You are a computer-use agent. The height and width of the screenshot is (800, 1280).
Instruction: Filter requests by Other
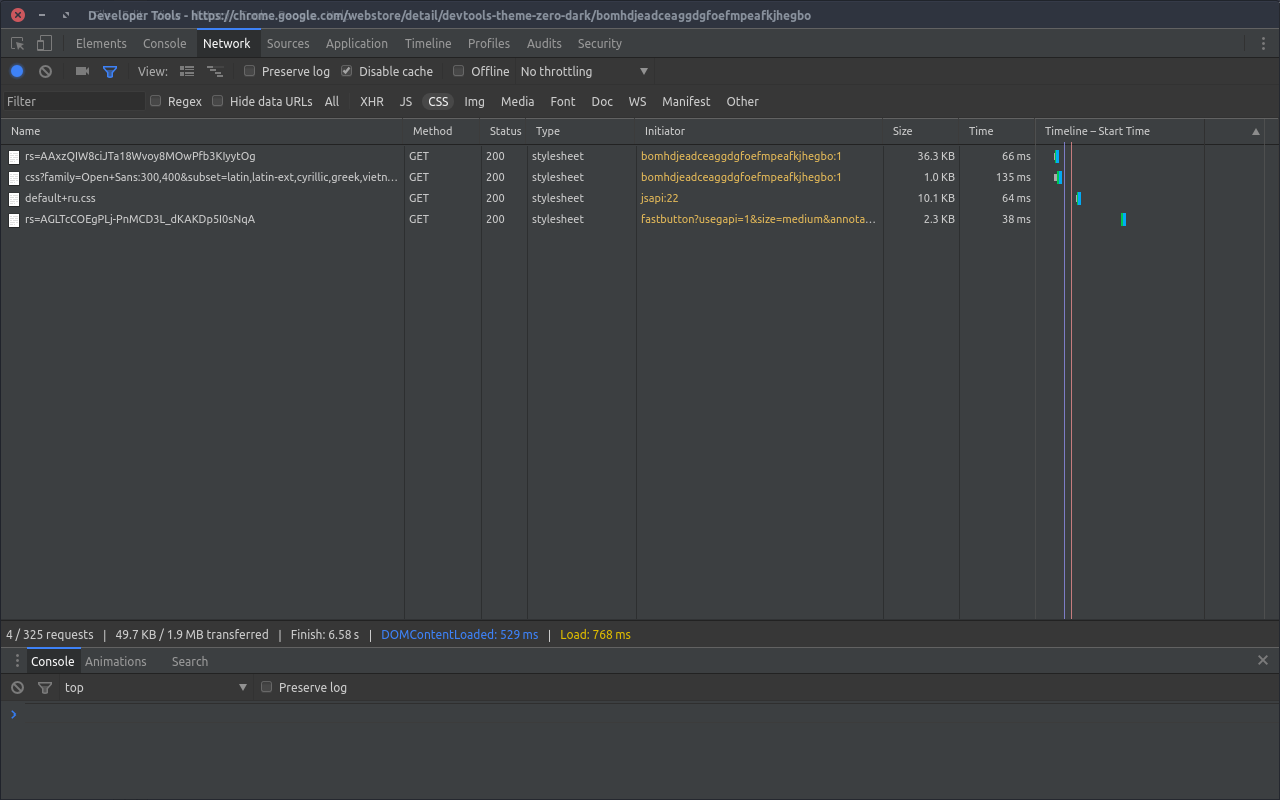coord(743,101)
